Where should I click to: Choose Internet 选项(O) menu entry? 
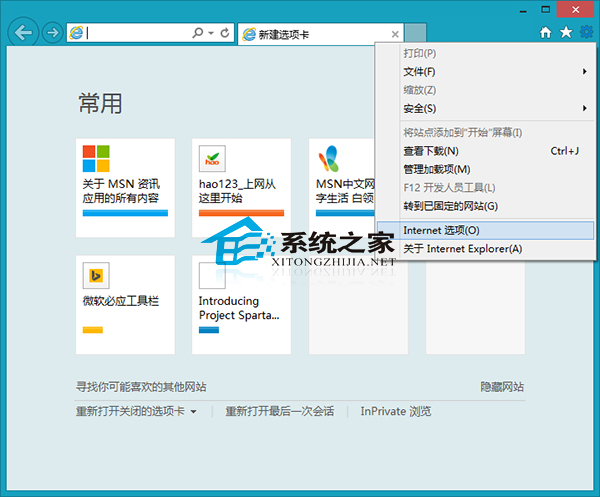[x=485, y=230]
